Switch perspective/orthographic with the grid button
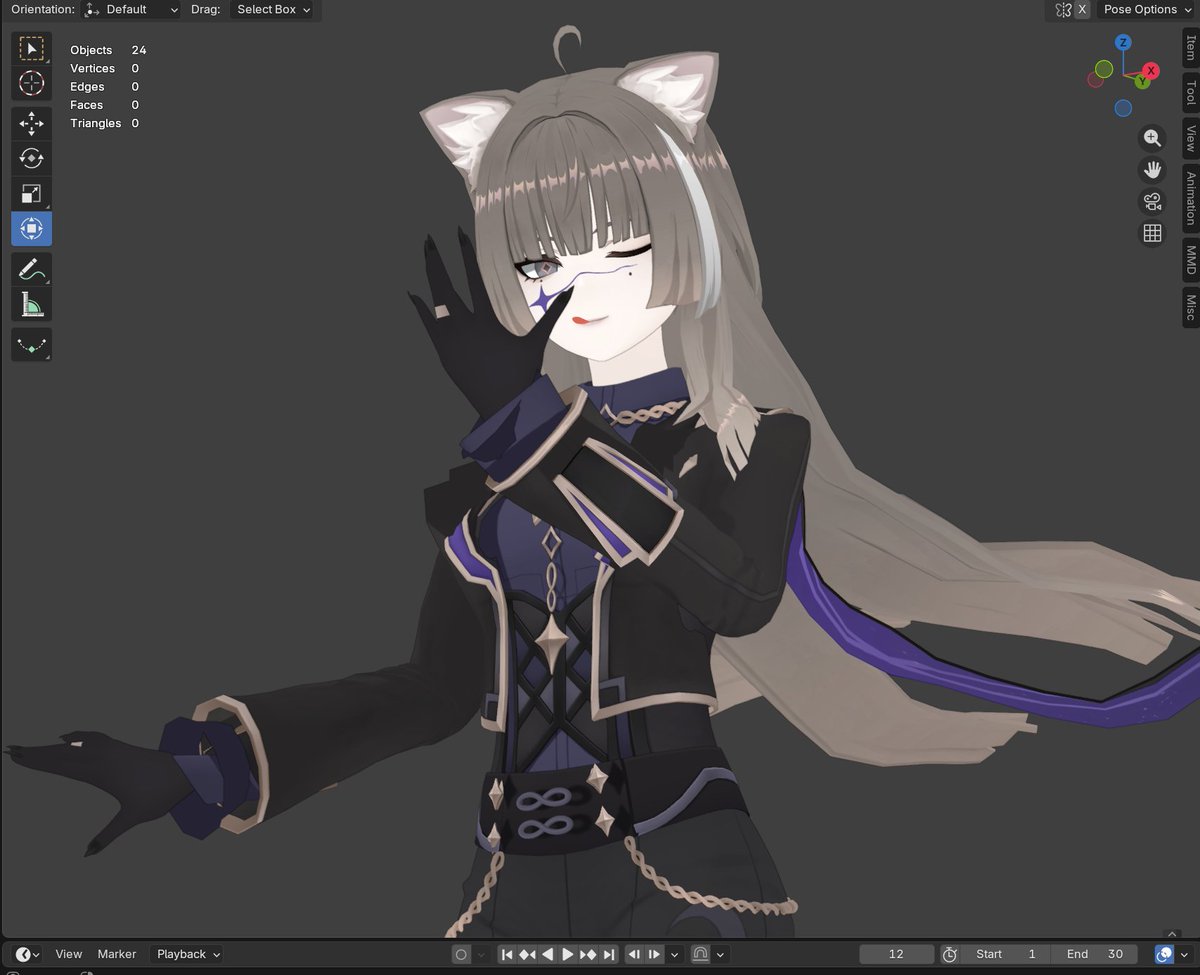This screenshot has height=975, width=1200. click(1152, 233)
